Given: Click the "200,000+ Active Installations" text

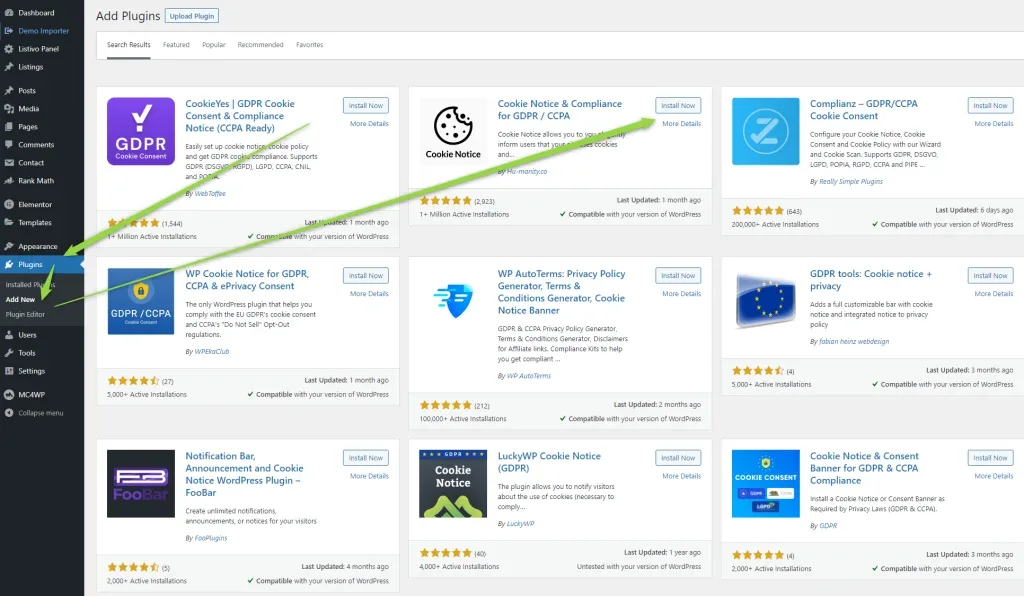Looking at the screenshot, I should 775,225.
